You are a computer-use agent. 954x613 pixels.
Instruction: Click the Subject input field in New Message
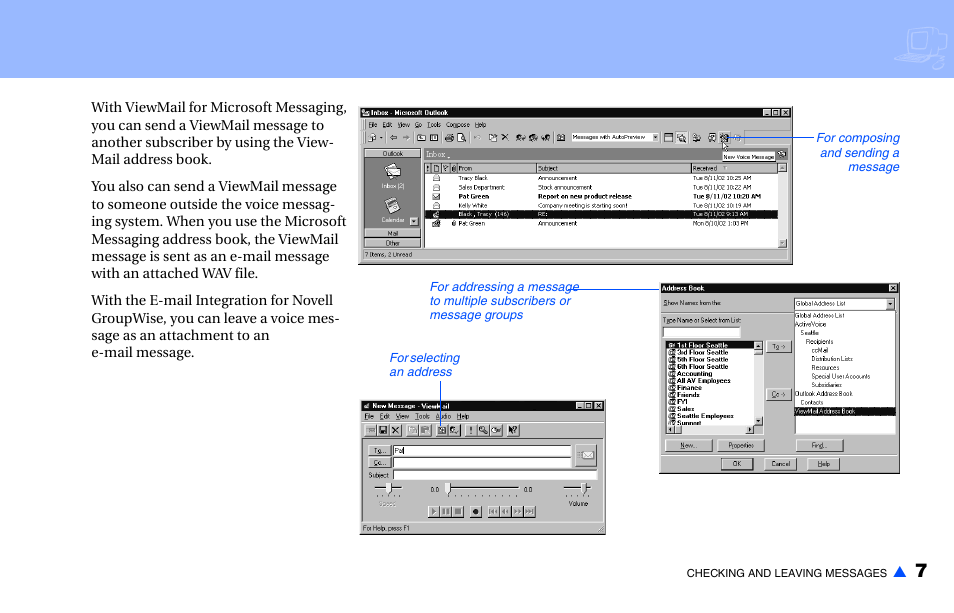click(x=495, y=475)
